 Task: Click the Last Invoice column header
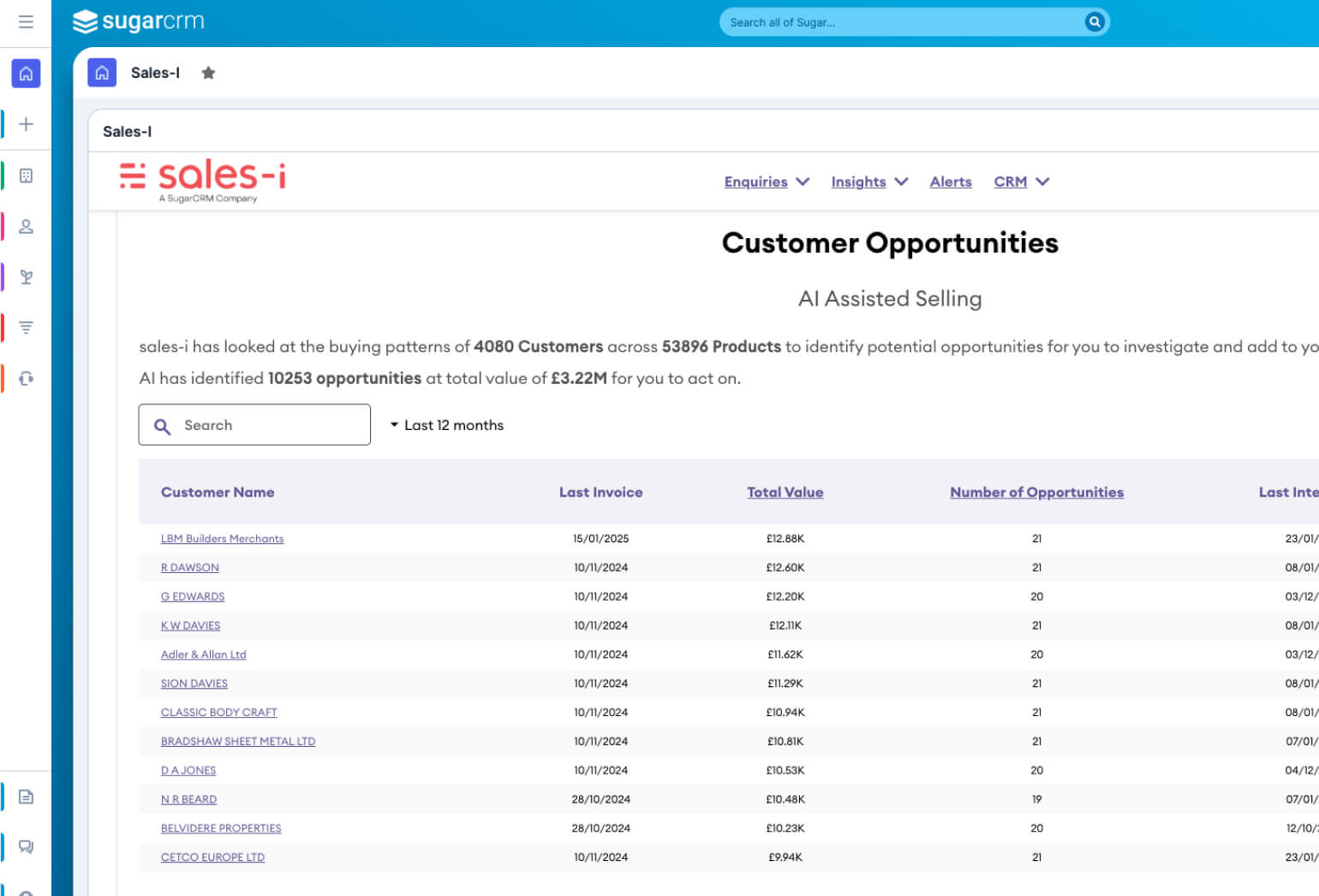(x=600, y=493)
